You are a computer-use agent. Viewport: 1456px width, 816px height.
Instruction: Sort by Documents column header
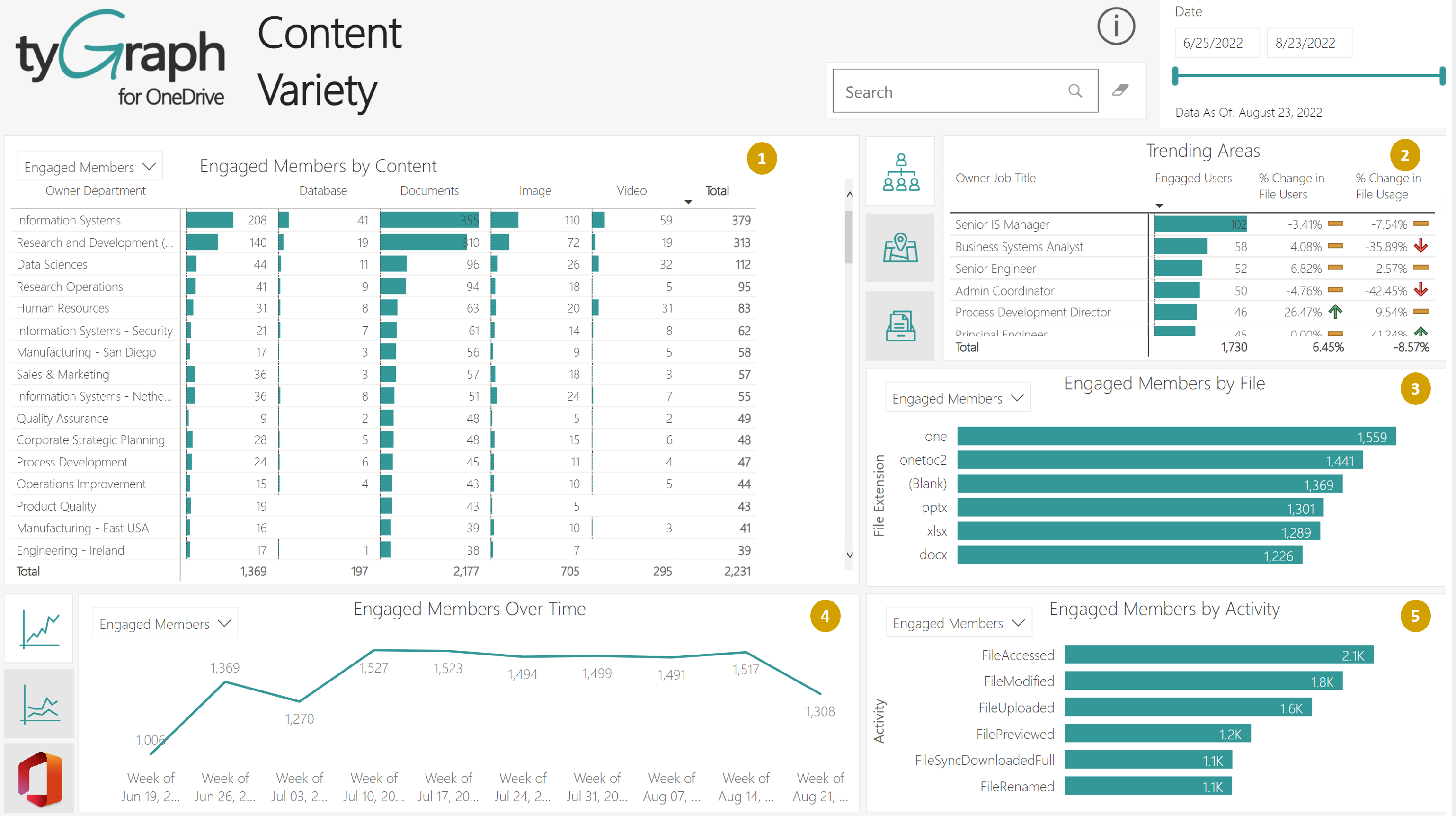point(429,190)
